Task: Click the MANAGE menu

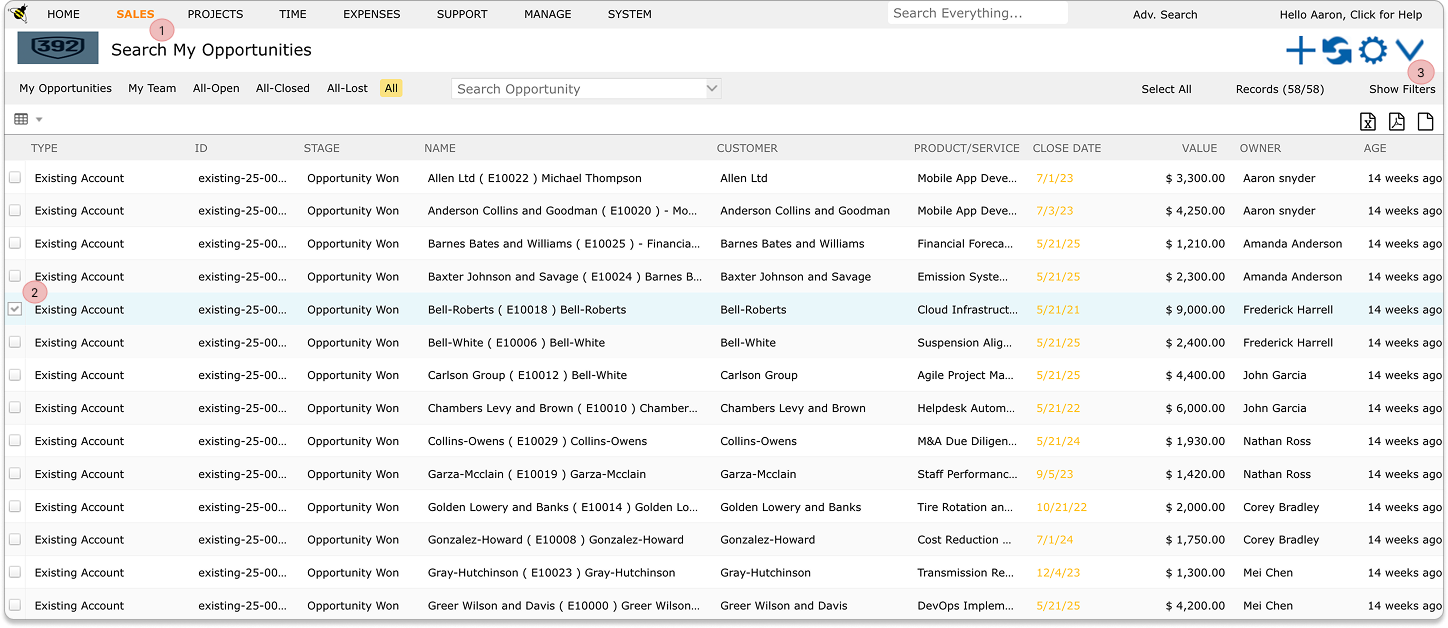Action: (x=548, y=15)
